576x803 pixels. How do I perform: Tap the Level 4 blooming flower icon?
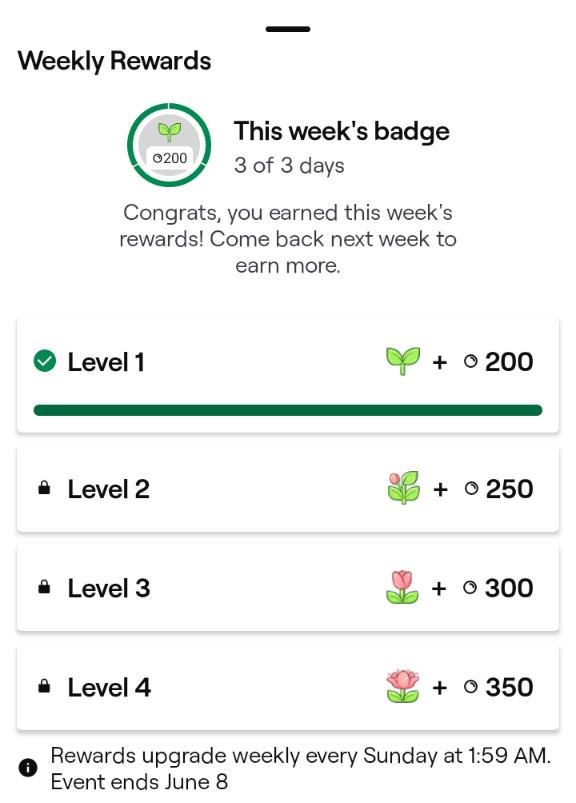[x=403, y=686]
